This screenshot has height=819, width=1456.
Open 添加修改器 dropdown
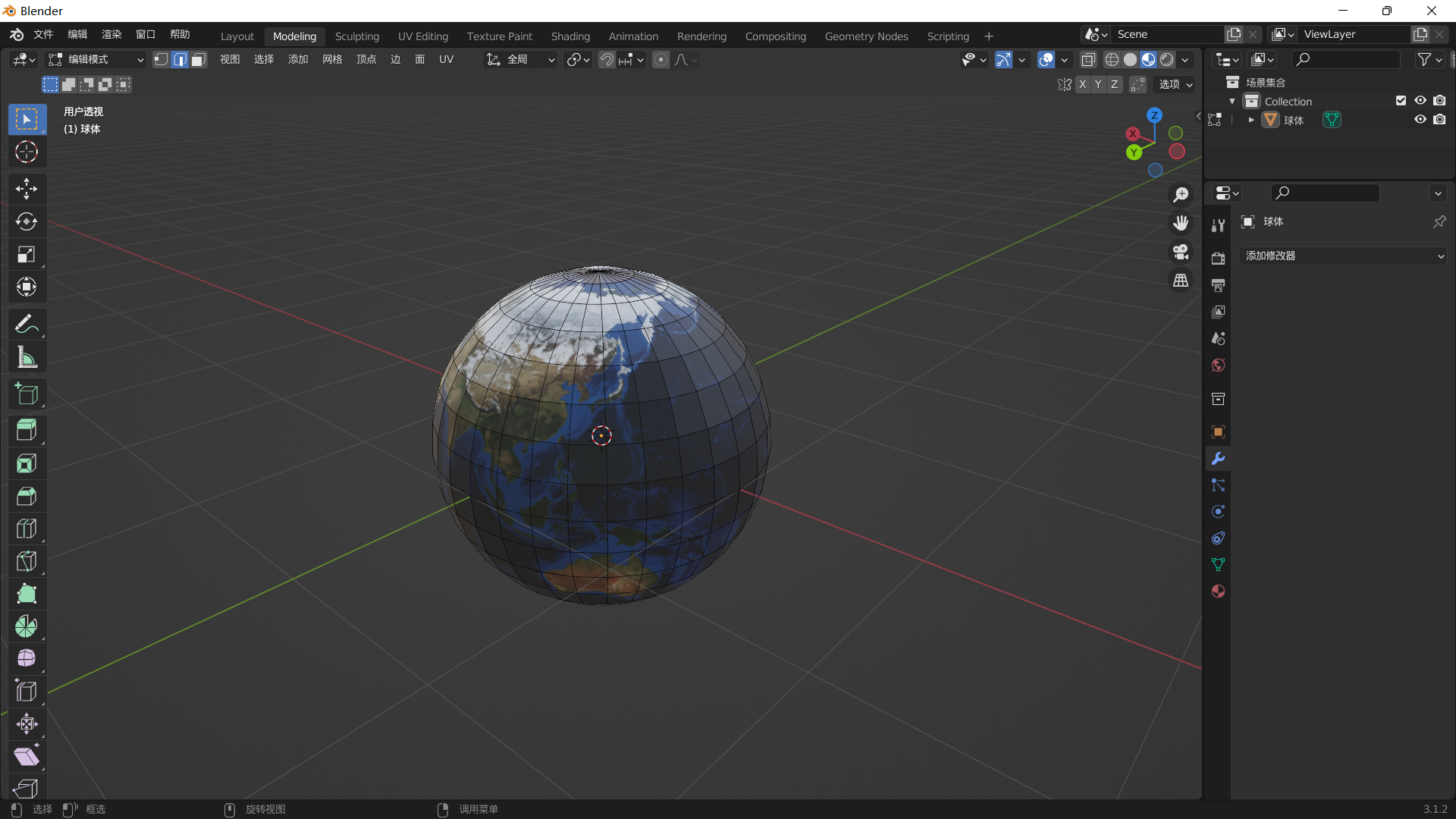coord(1343,256)
